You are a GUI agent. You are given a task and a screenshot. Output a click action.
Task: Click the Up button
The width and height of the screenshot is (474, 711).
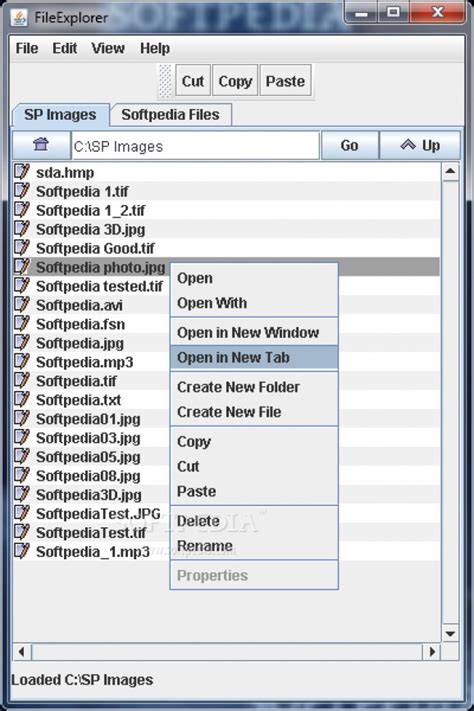420,145
